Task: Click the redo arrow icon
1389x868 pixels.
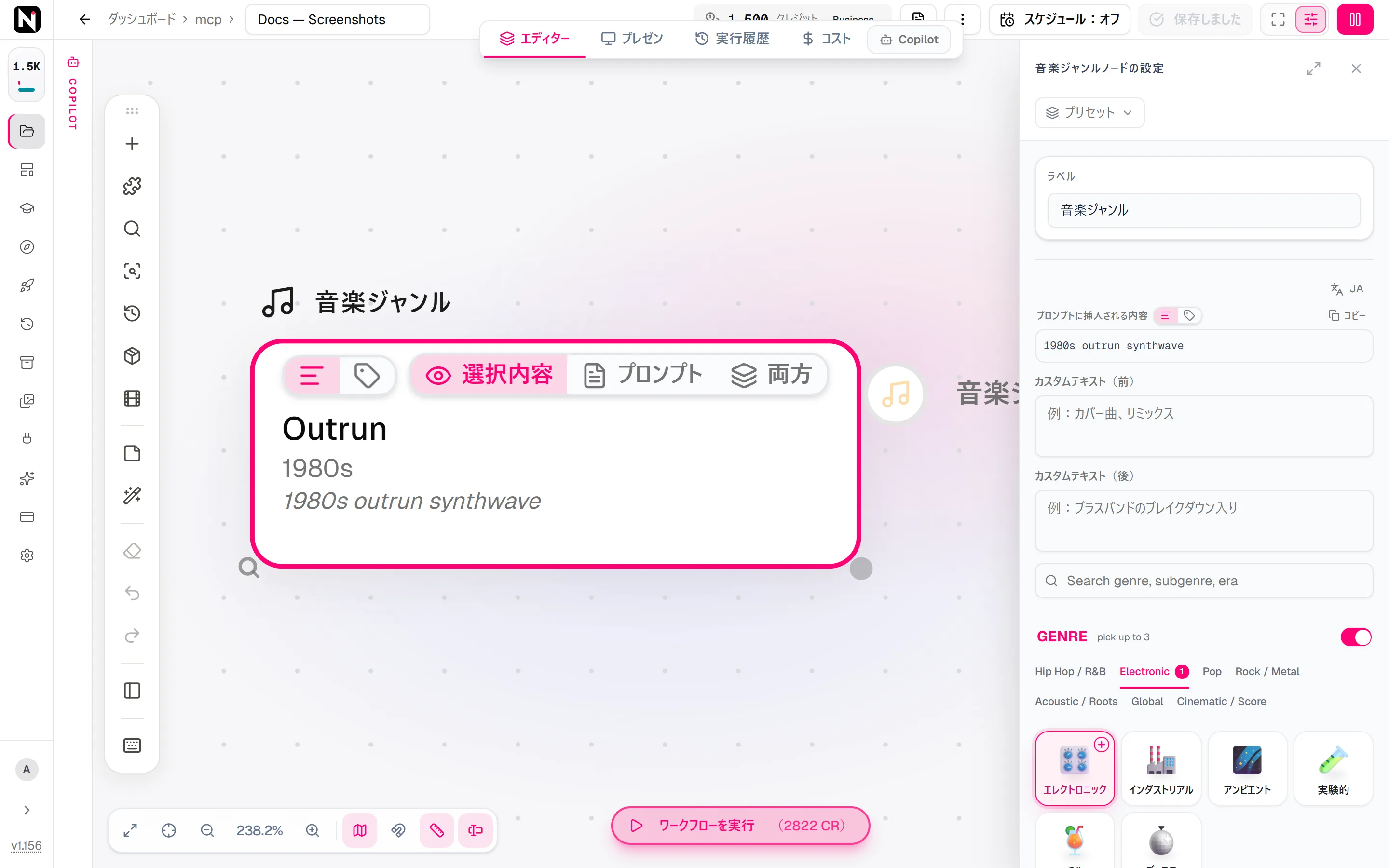Action: click(x=132, y=636)
